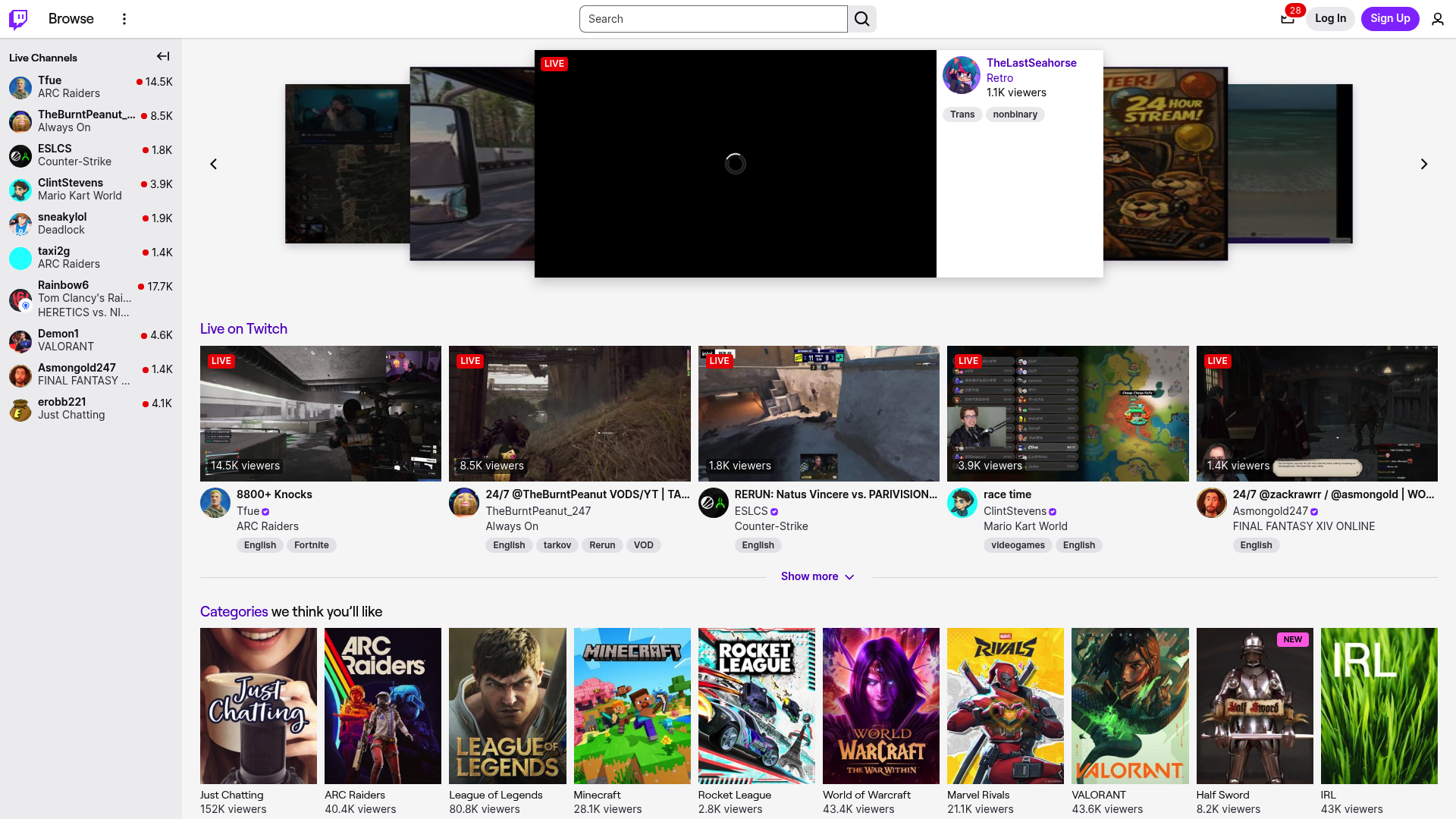Viewport: 1456px width, 819px height.
Task: Click the Log In button
Action: tap(1330, 18)
